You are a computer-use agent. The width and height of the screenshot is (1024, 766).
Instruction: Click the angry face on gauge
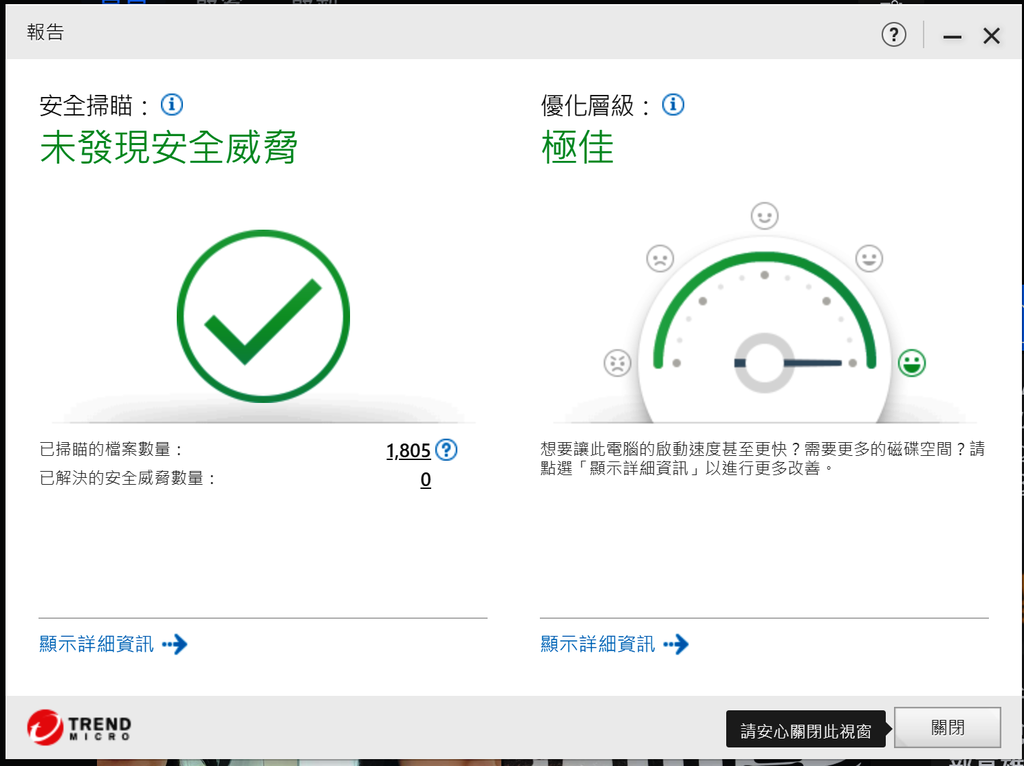[617, 363]
